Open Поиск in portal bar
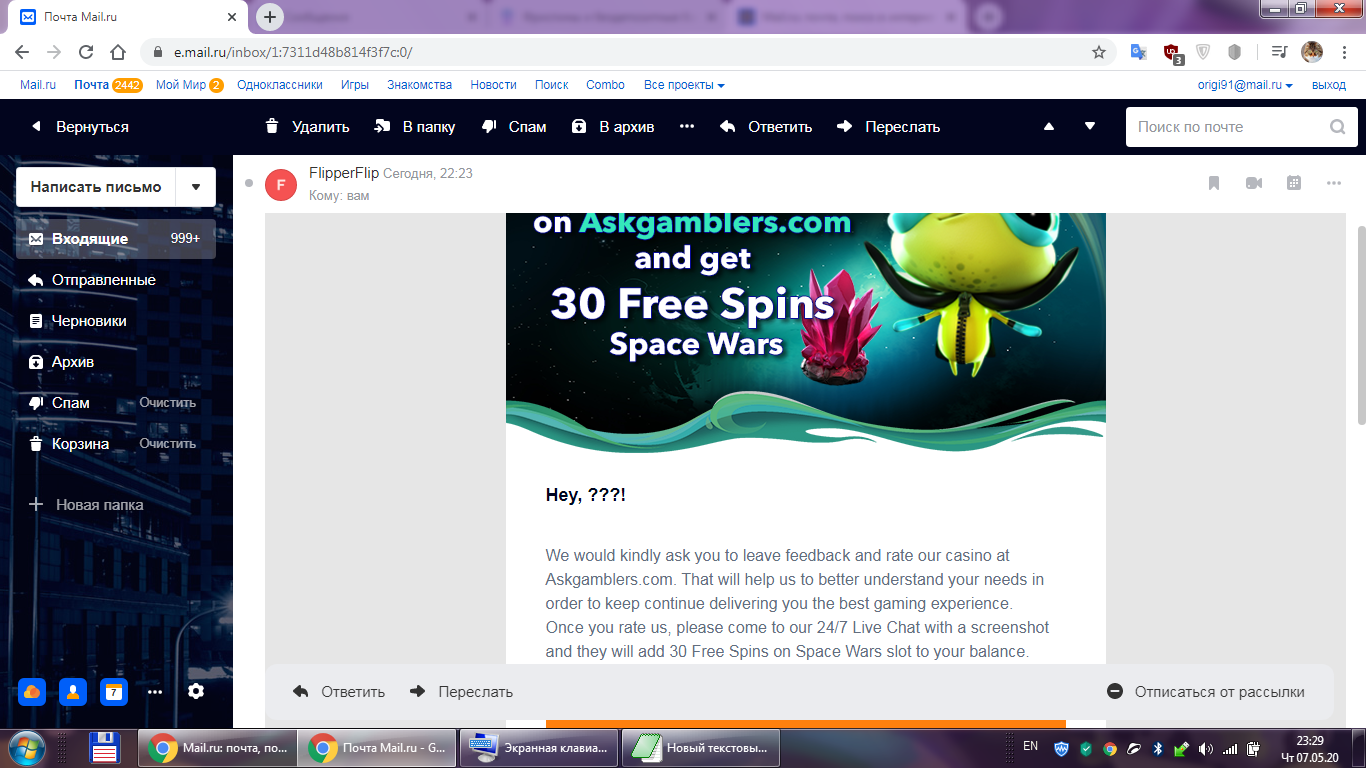 click(552, 85)
